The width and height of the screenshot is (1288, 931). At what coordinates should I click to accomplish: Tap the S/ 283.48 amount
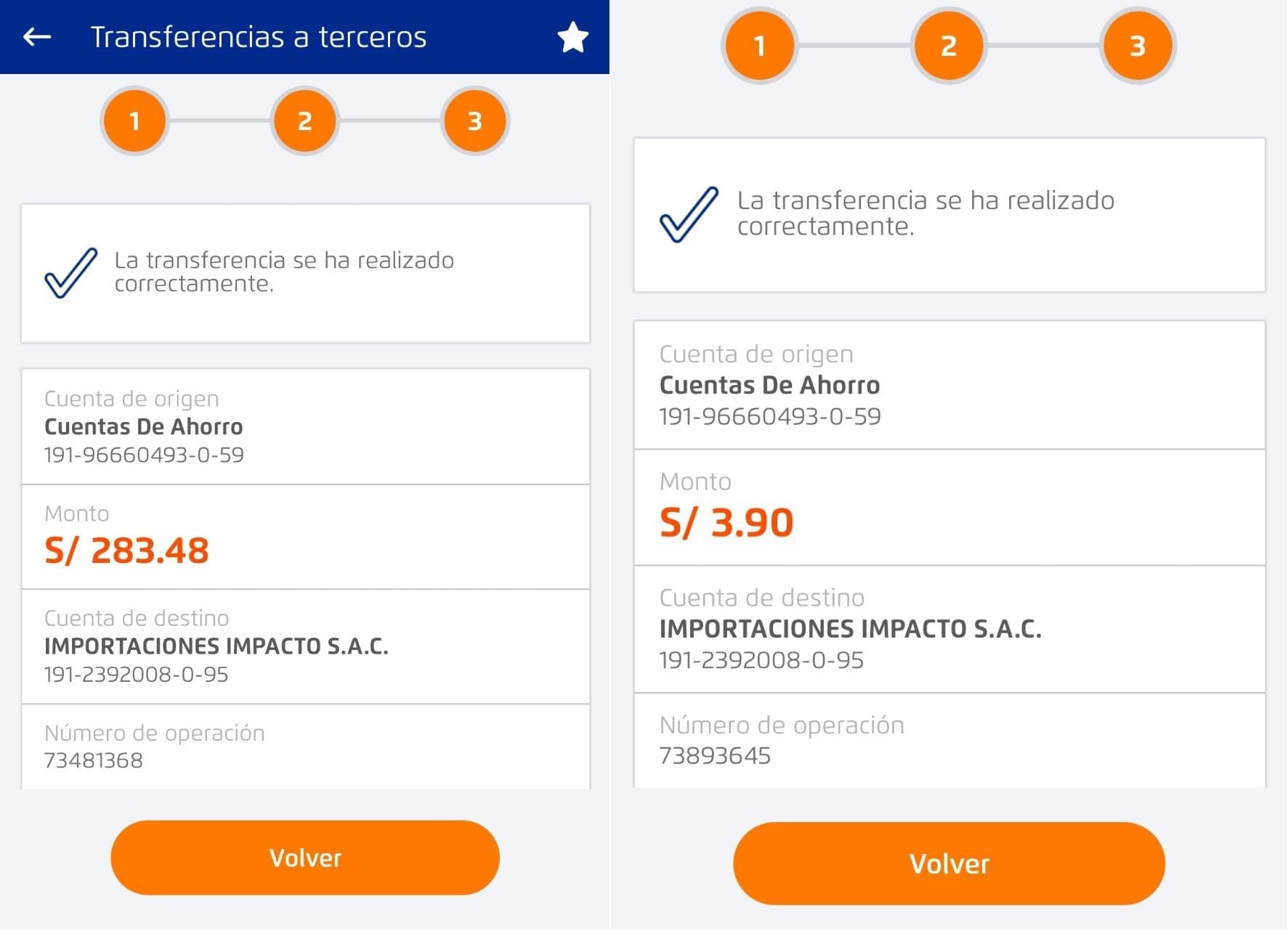[126, 550]
